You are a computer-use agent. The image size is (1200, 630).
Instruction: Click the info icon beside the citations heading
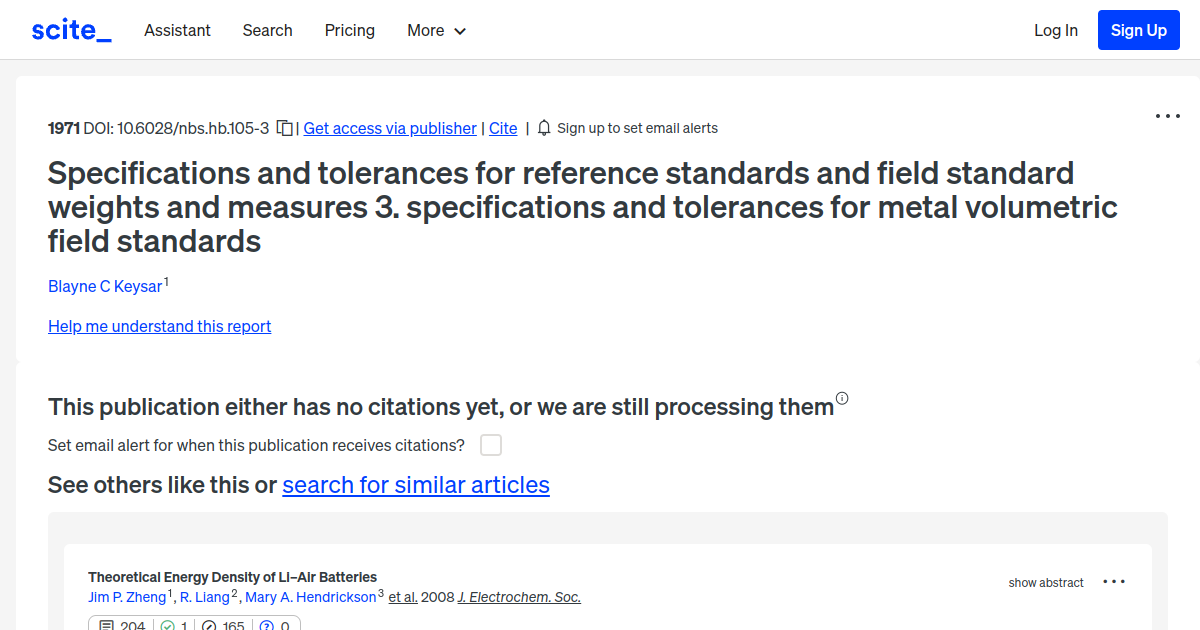coord(842,398)
